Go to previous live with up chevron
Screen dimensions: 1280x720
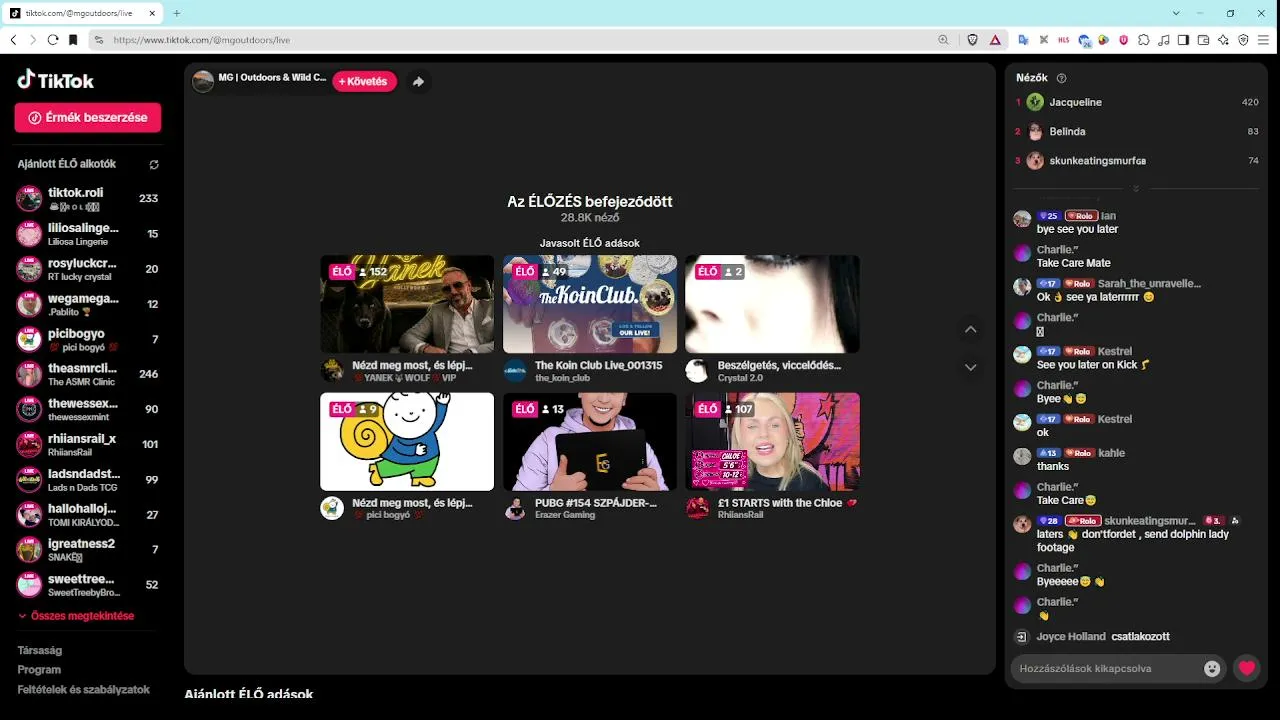[970, 329]
